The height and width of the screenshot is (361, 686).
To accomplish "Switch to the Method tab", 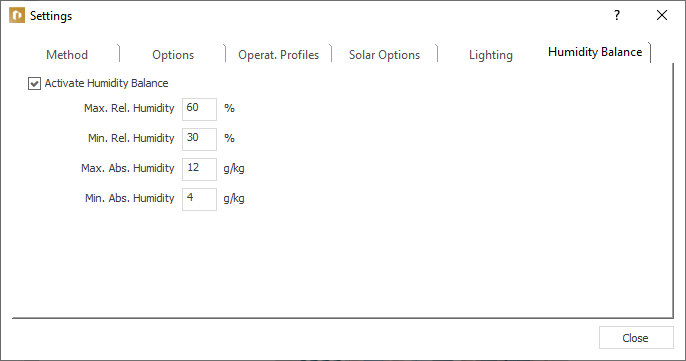I will point(67,55).
